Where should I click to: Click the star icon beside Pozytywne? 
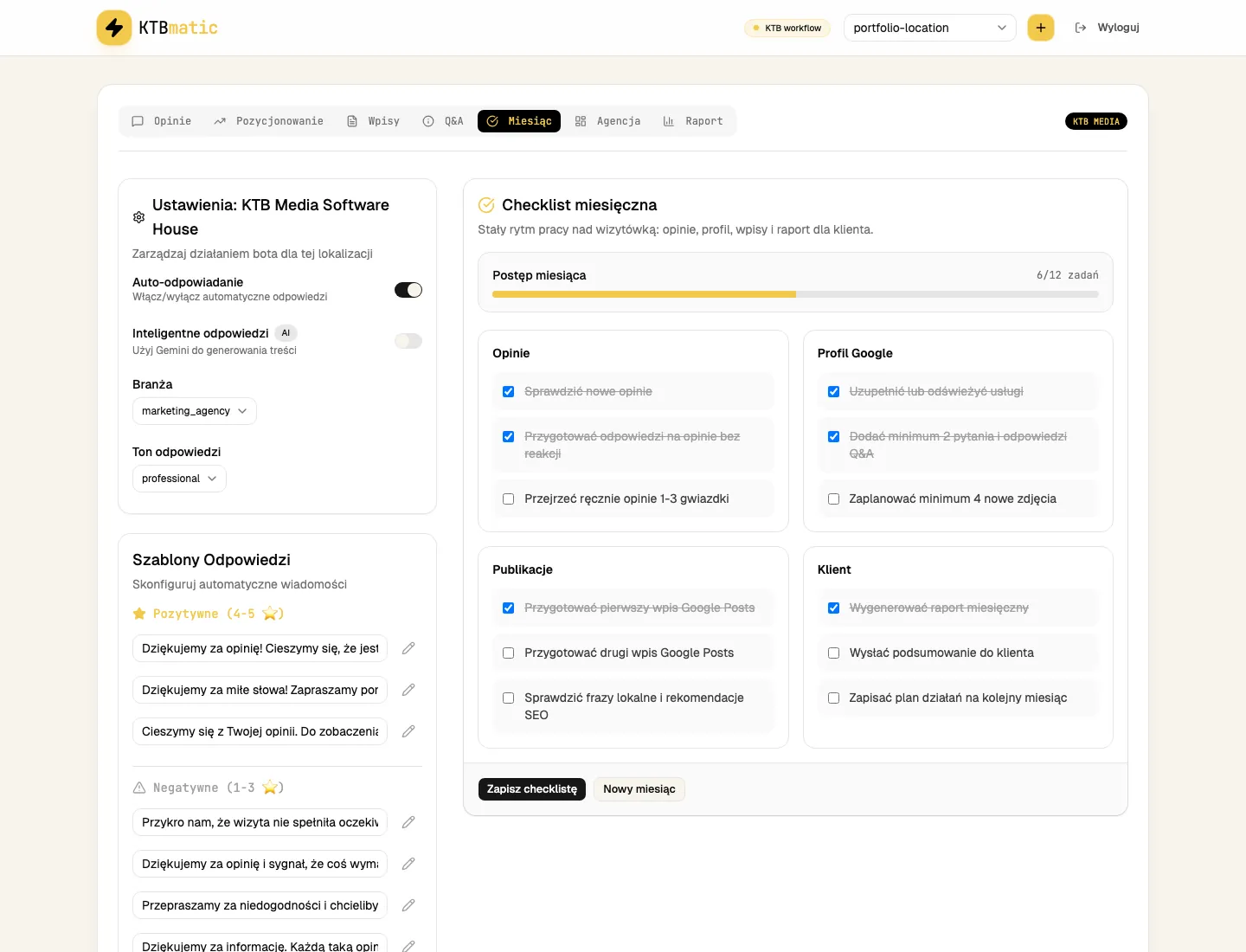139,614
